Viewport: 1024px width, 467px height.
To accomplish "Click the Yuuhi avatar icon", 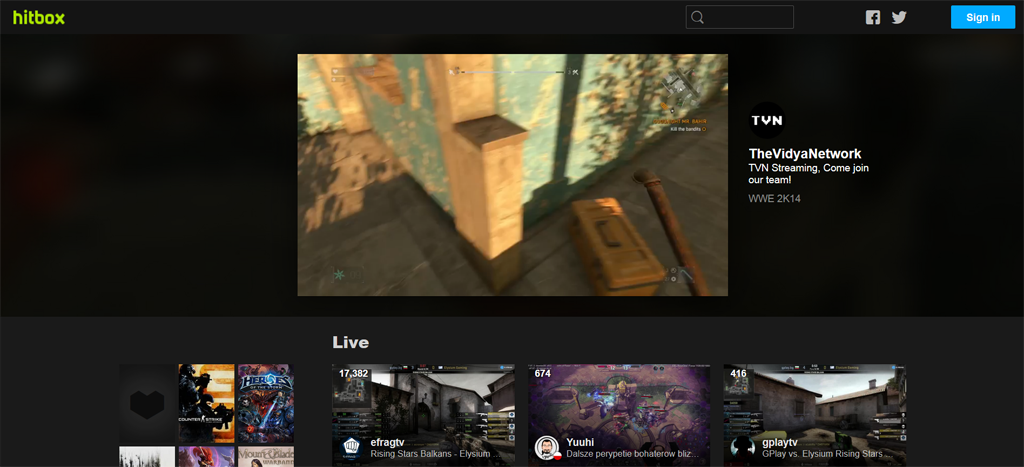I will pyautogui.click(x=547, y=447).
